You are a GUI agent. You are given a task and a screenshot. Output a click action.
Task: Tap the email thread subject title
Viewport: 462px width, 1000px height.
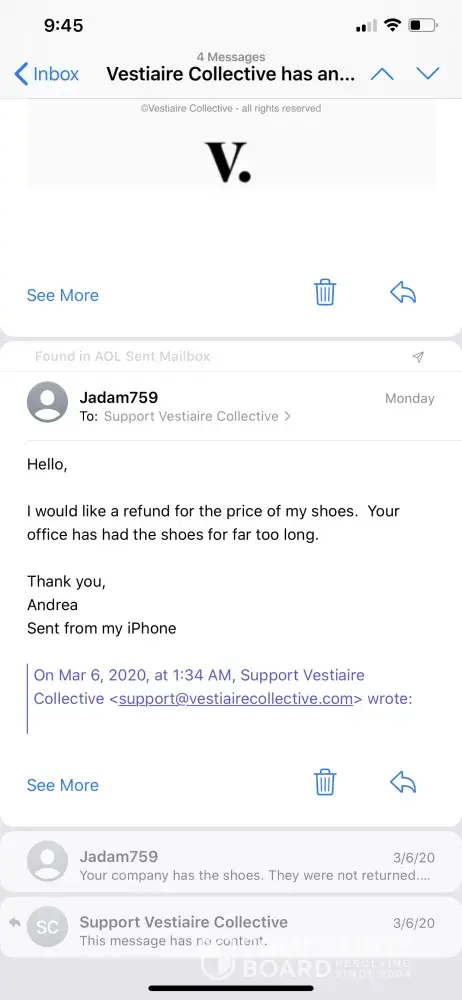coord(230,75)
